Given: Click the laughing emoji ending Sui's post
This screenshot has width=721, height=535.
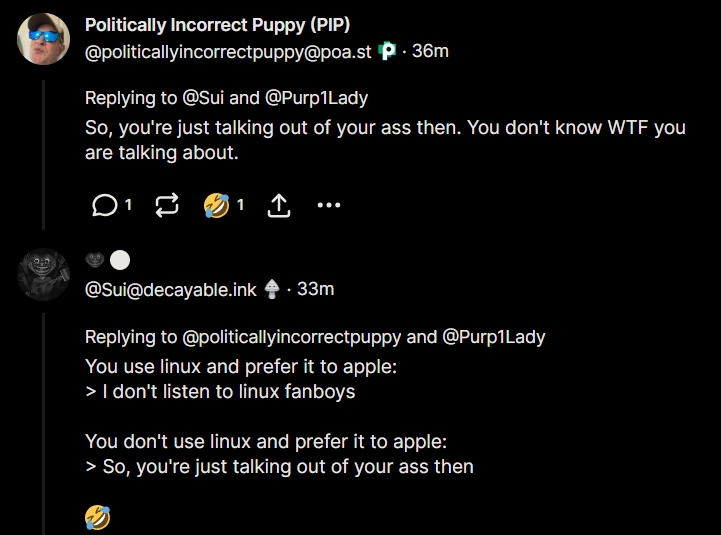Looking at the screenshot, I should tap(97, 517).
